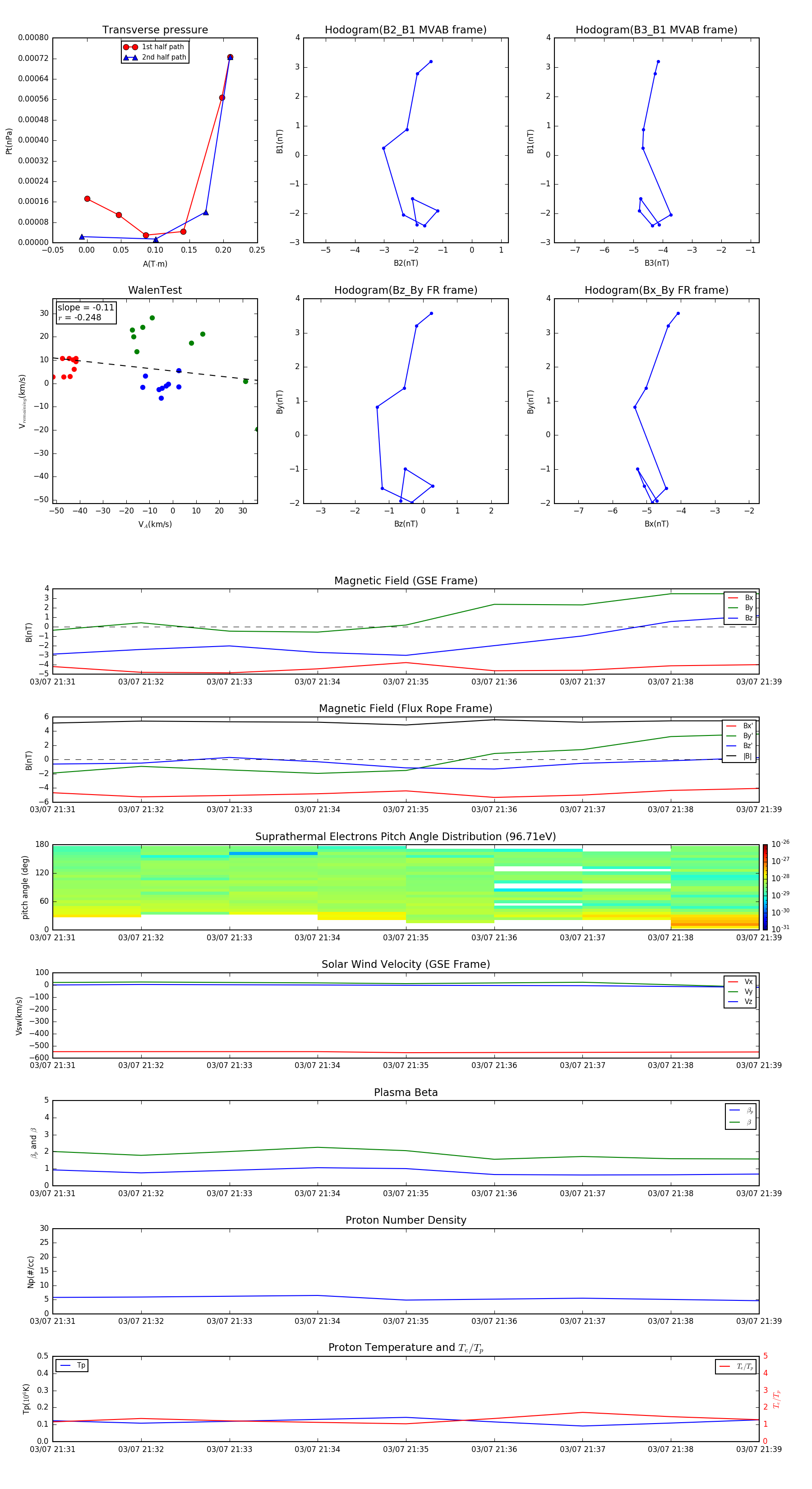Image resolution: width=812 pixels, height=1489 pixels.
Task: Click the 'Magnetic Field (Flux Rope Frame)' title
Action: 406,709
